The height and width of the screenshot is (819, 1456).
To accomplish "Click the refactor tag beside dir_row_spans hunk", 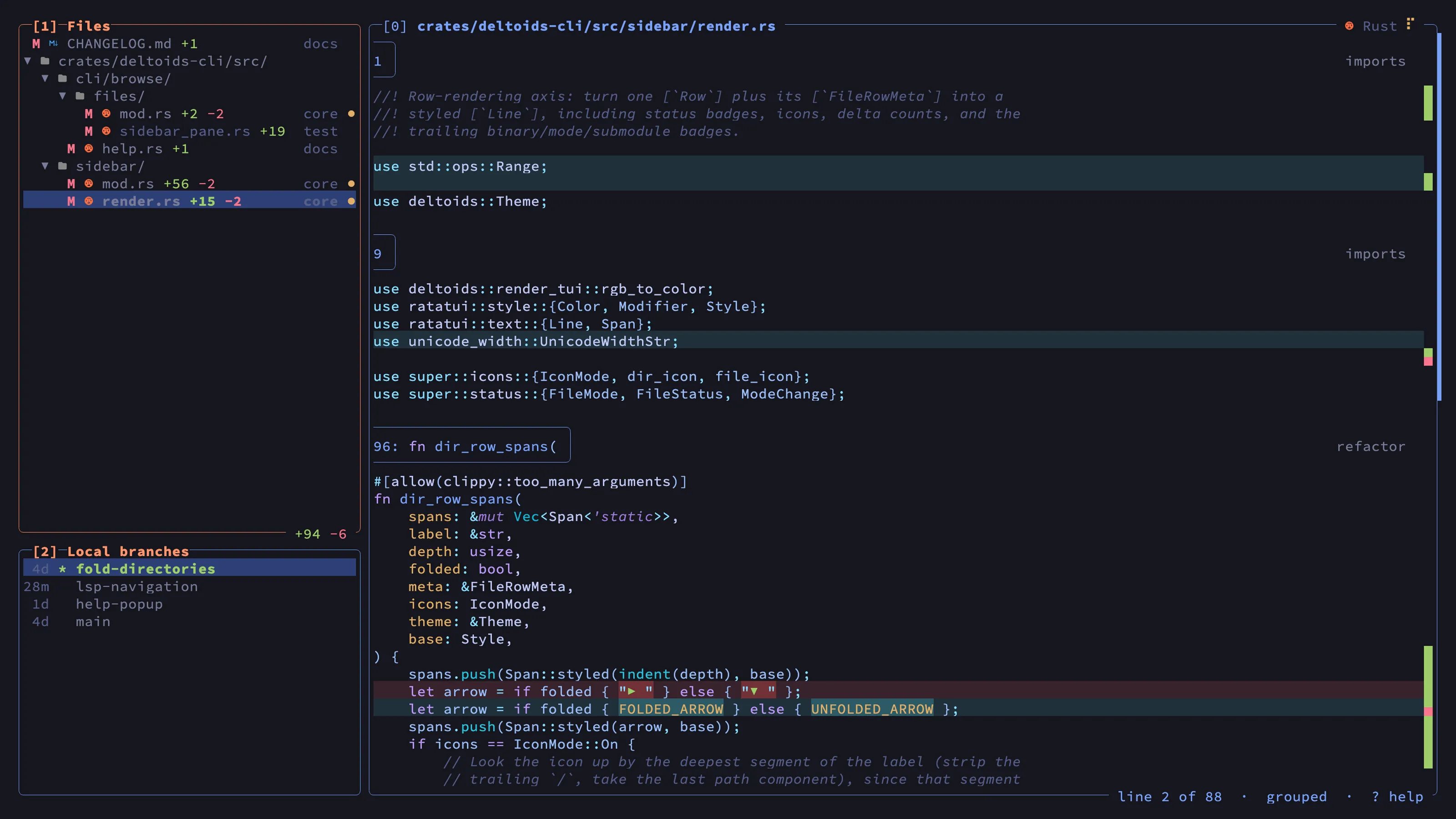I will tap(1371, 446).
